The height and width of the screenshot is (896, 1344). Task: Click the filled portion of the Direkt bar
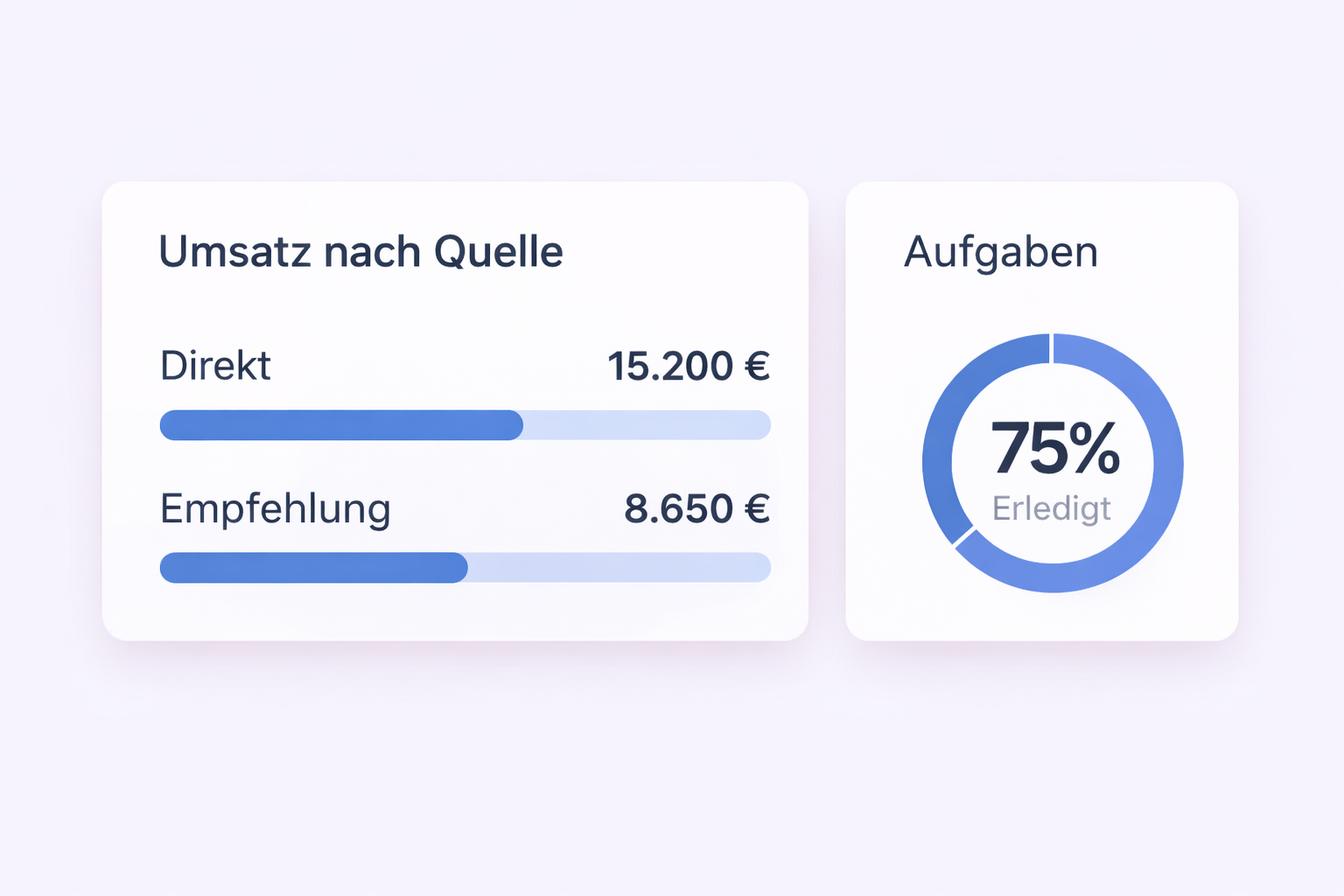pos(341,425)
